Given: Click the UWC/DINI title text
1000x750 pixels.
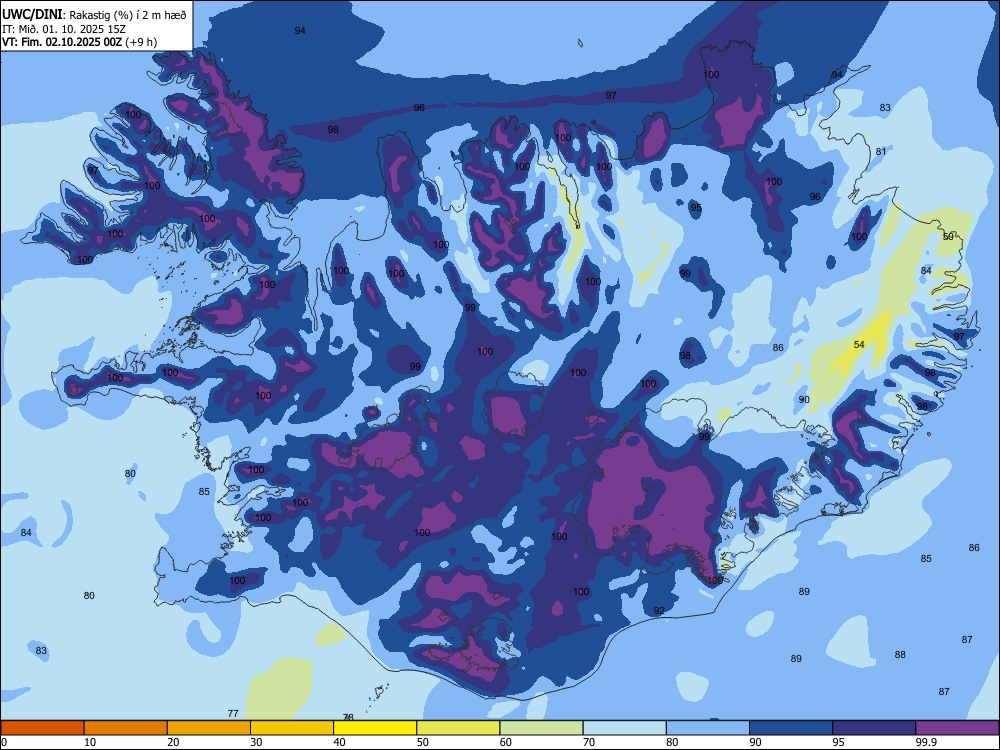Looking at the screenshot, I should click(32, 15).
